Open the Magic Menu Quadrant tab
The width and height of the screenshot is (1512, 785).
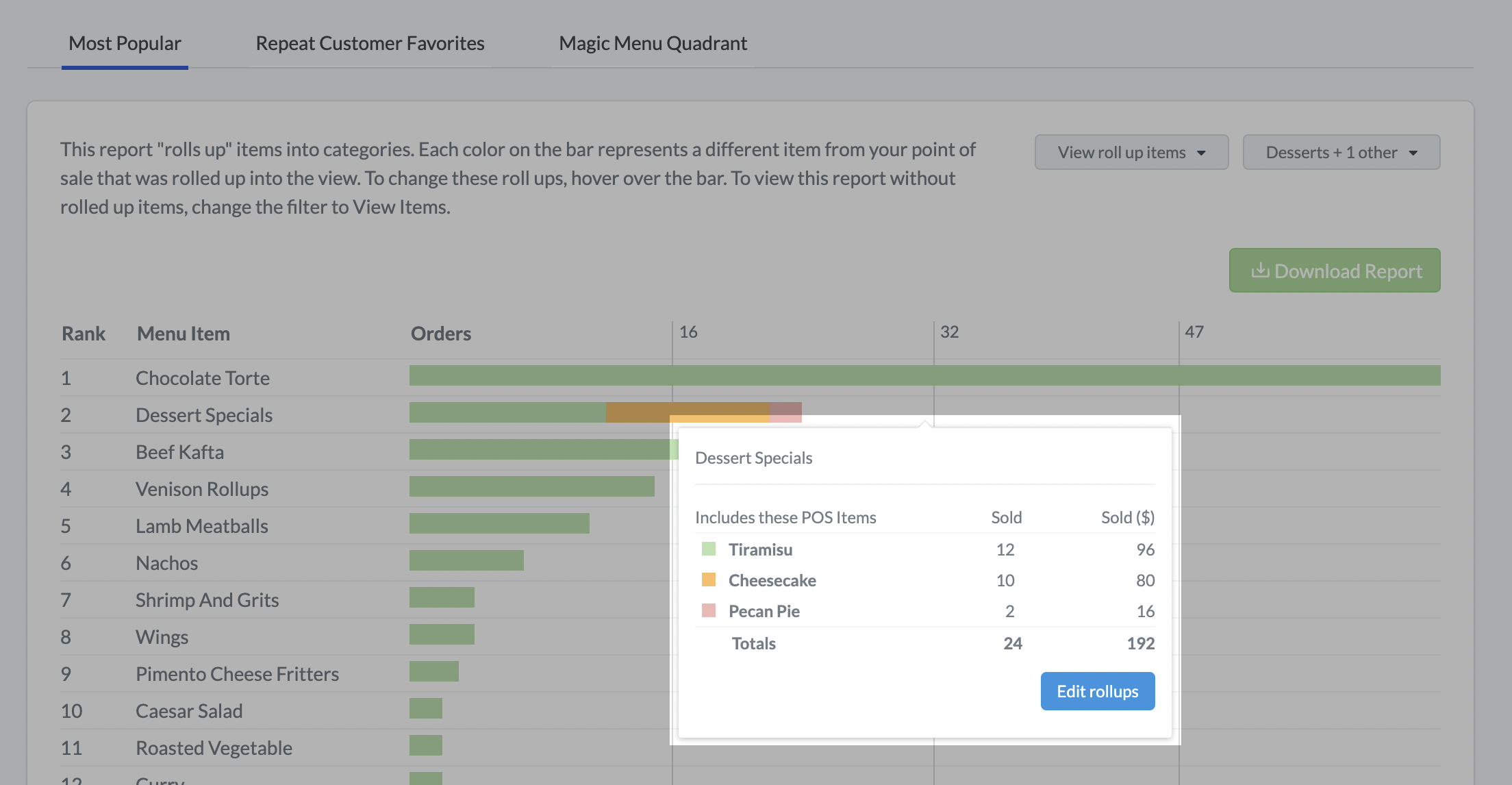pyautogui.click(x=653, y=43)
